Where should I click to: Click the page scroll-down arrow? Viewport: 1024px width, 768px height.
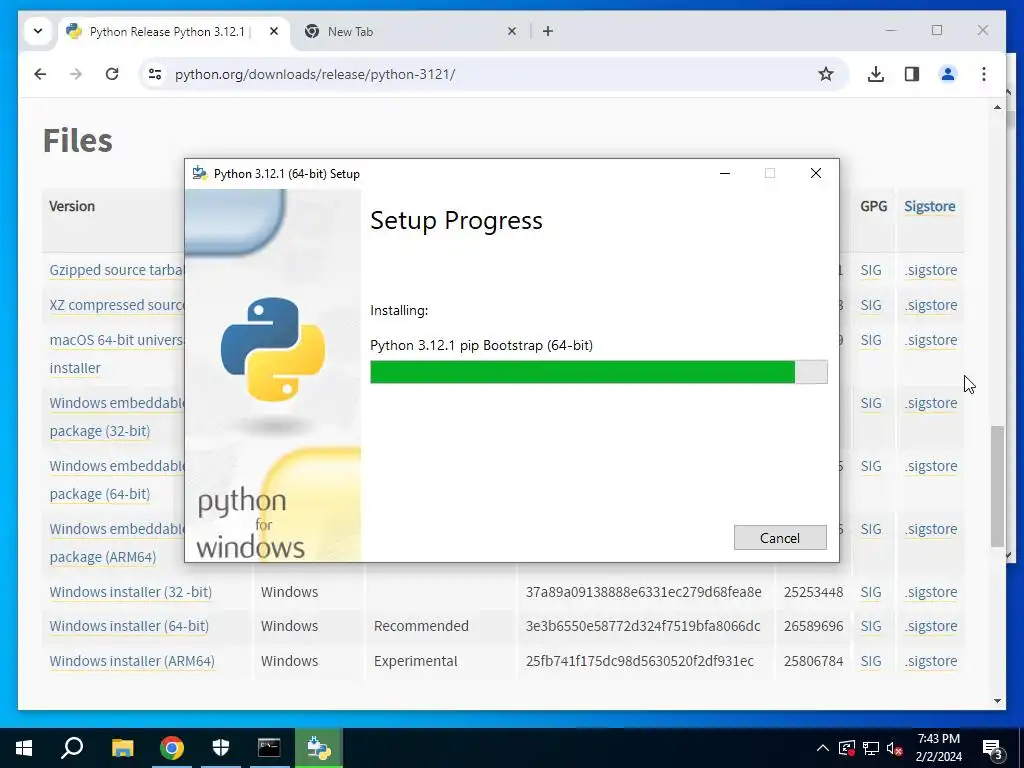pyautogui.click(x=997, y=701)
